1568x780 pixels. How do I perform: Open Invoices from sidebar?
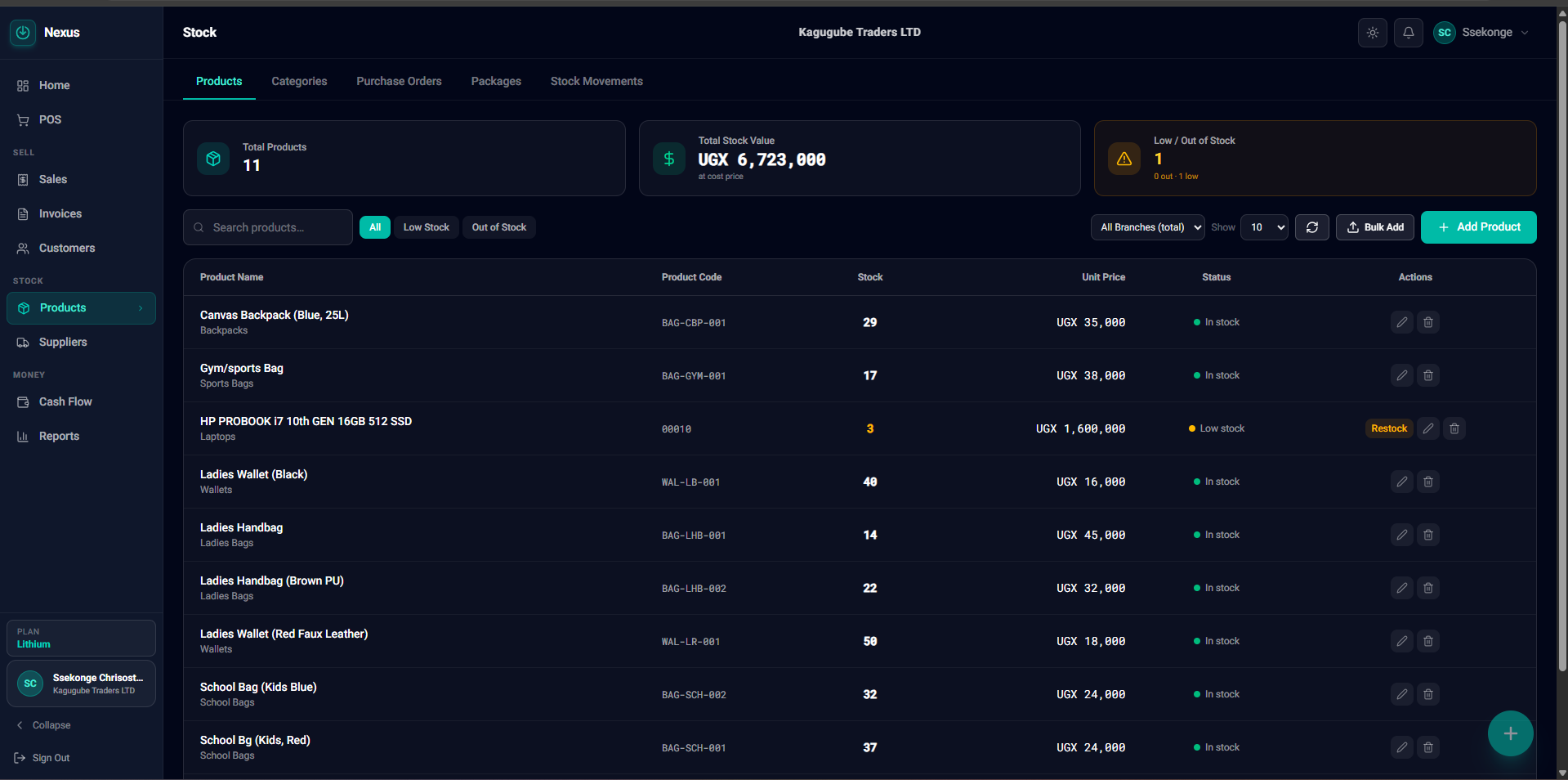click(x=81, y=213)
